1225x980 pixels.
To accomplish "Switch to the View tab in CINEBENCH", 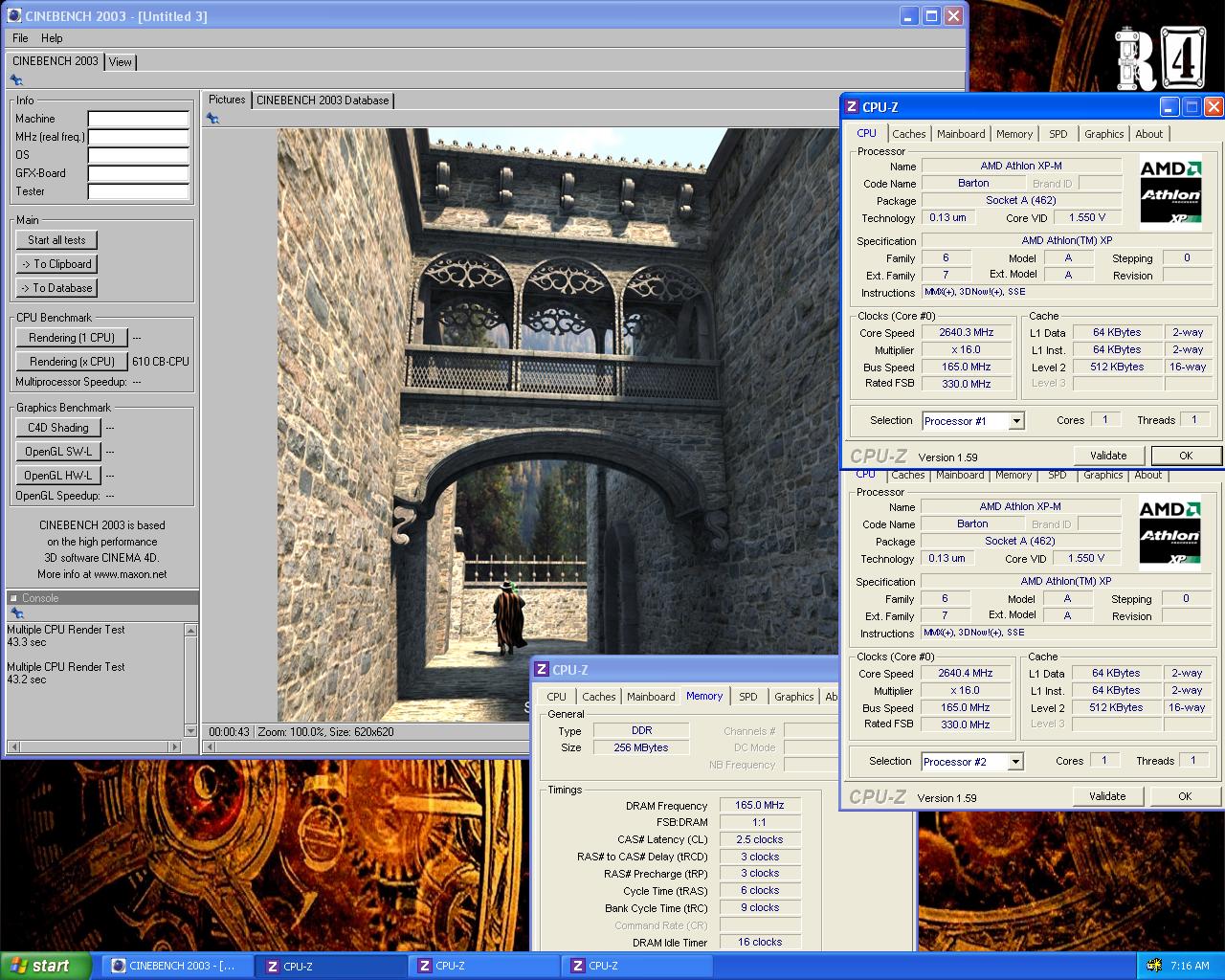I will tap(121, 61).
